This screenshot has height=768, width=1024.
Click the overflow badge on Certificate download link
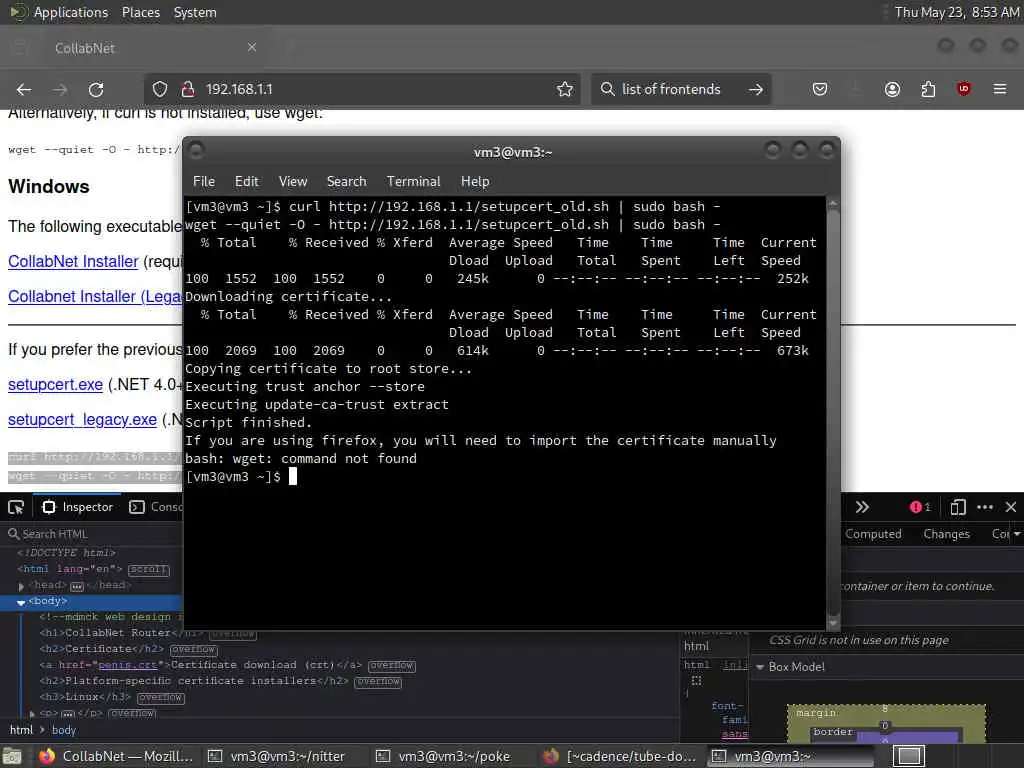click(x=392, y=665)
